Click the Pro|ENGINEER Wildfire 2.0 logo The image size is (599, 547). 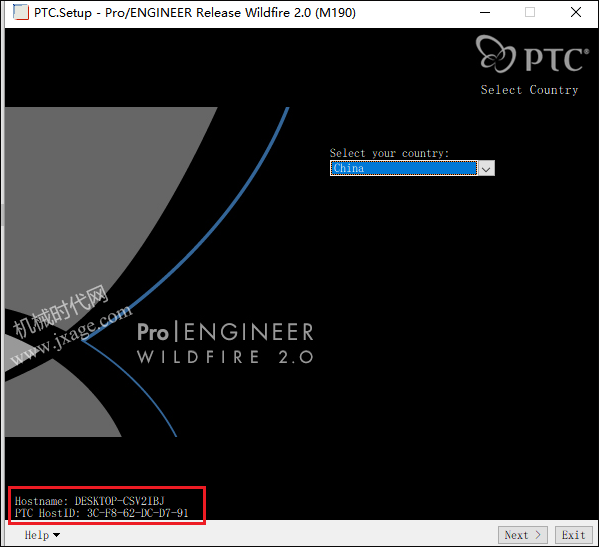click(x=225, y=343)
